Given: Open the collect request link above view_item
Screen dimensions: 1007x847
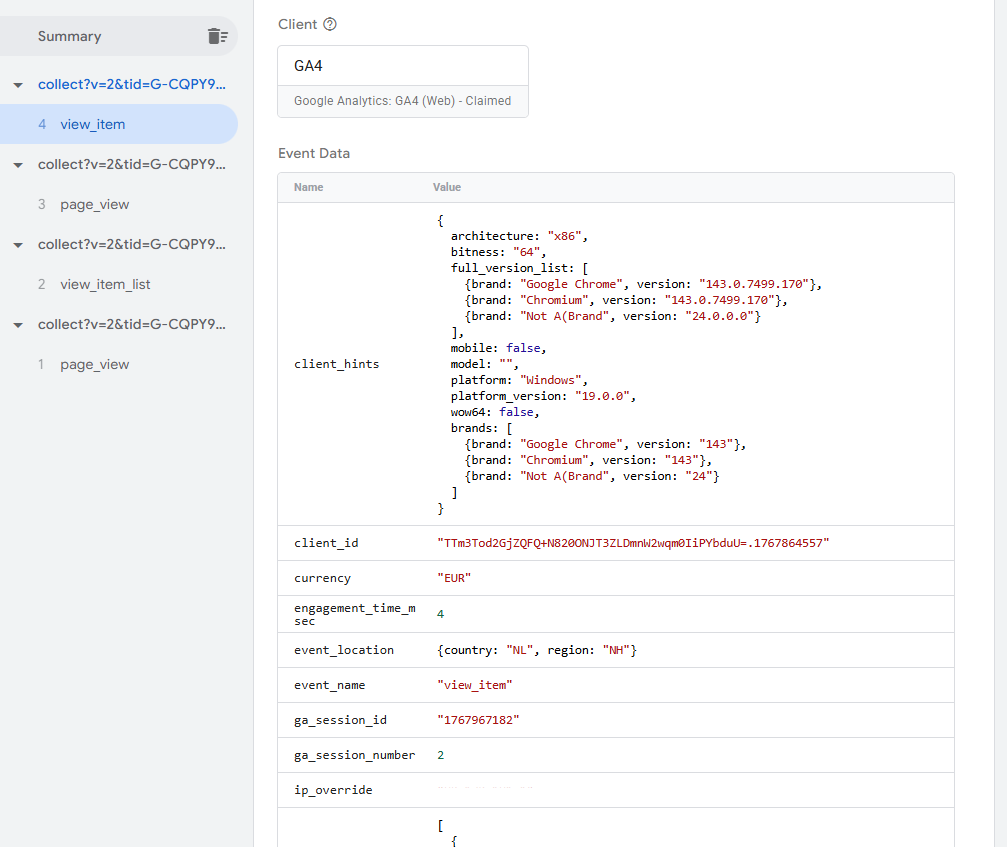Looking at the screenshot, I should coord(132,84).
